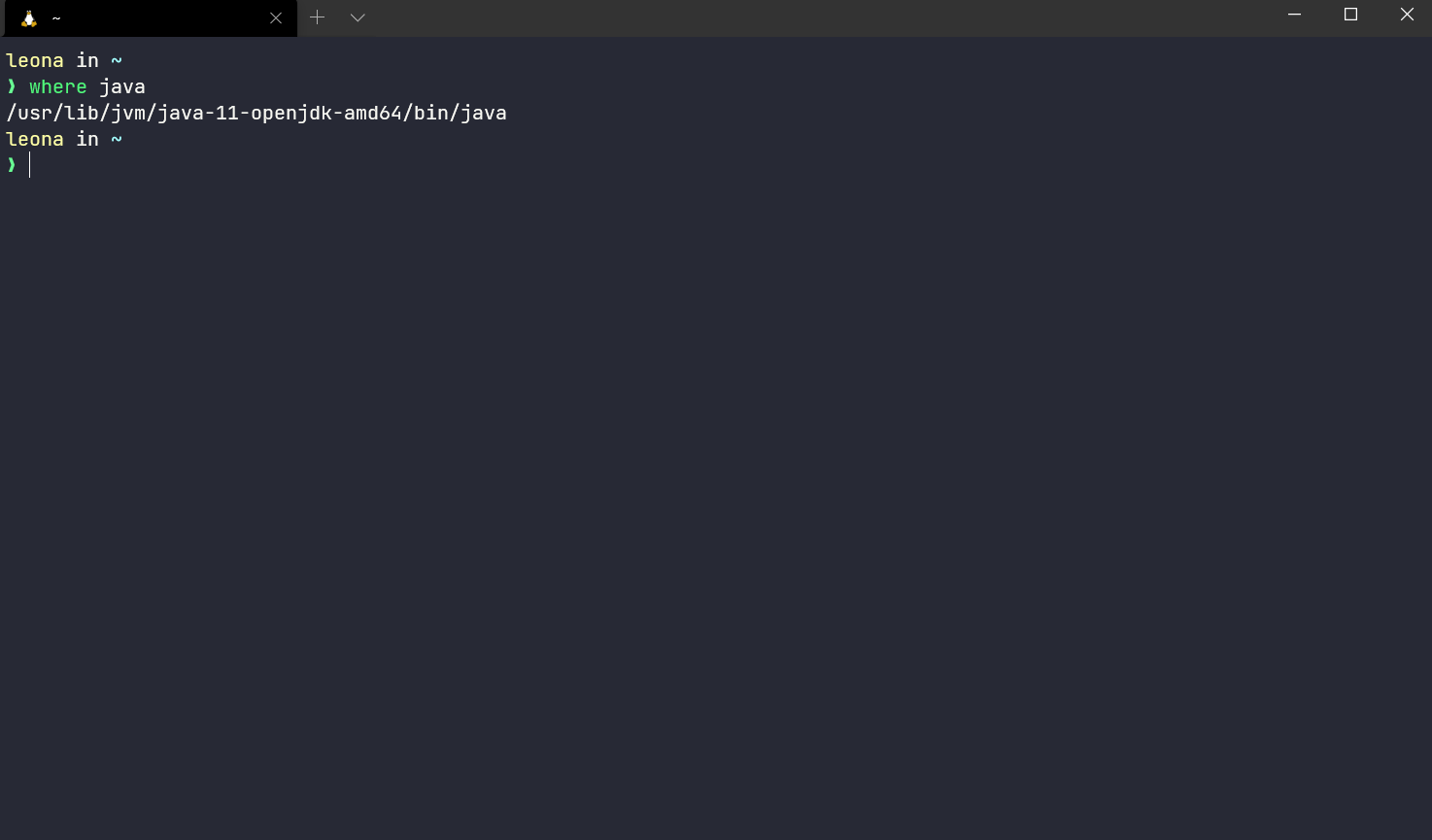Maximize the terminal window
Image resolution: width=1432 pixels, height=840 pixels.
[x=1350, y=15]
